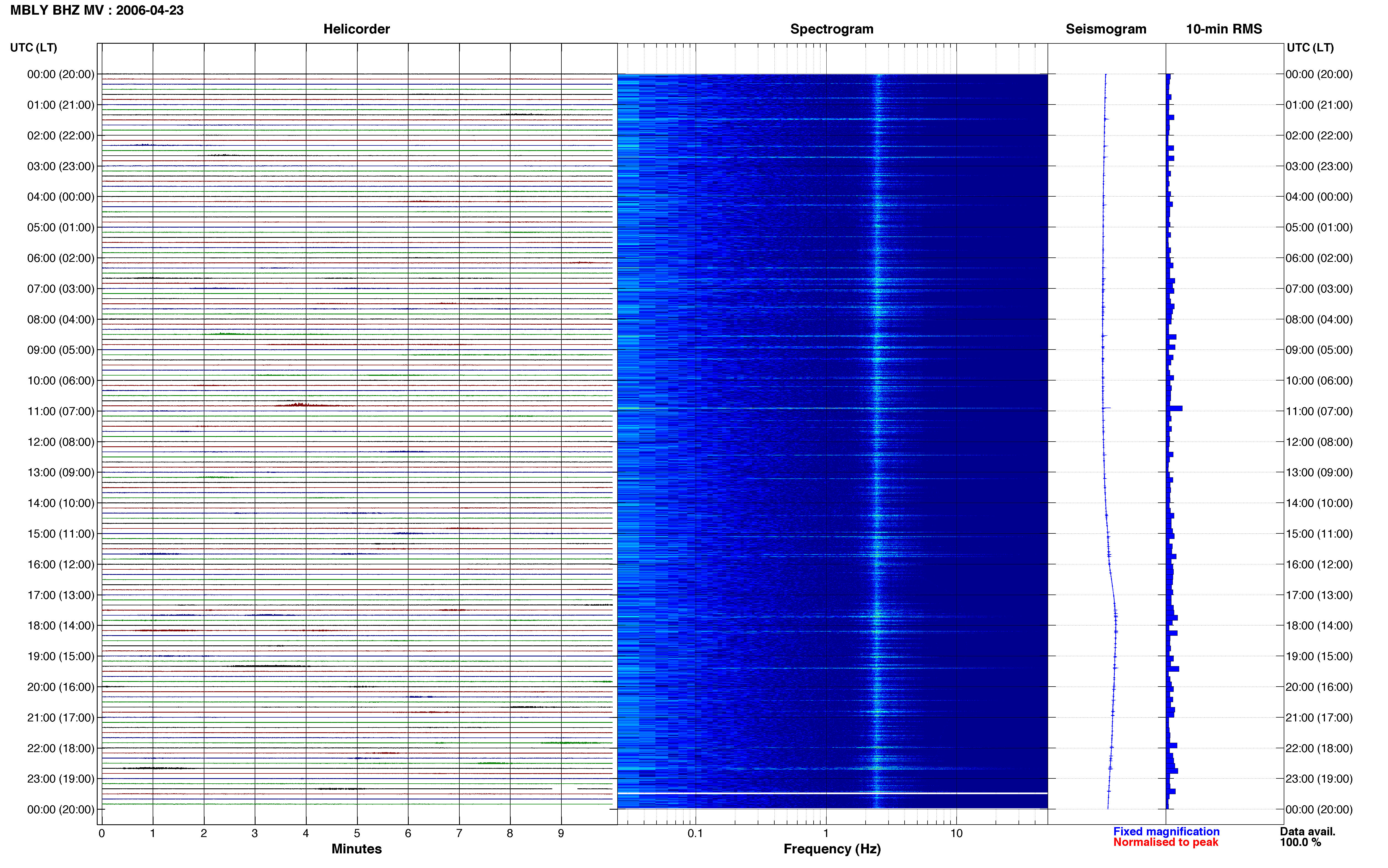Click left time label 18:00 (14:00)
This screenshot has width=1388, height=868.
[x=60, y=626]
